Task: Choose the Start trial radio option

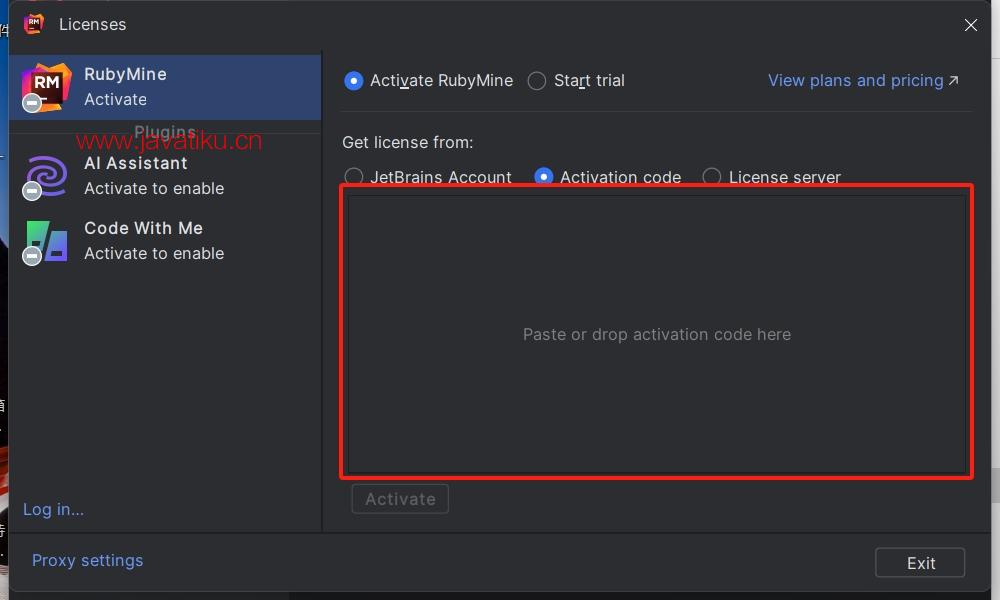Action: 537,81
